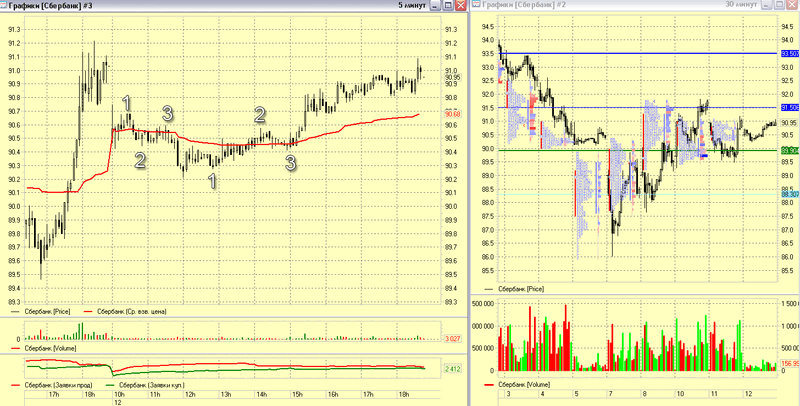The height and width of the screenshot is (406, 800).
Task: Select Сбербанк [Volume] legend in window #3
Action: coord(50,348)
